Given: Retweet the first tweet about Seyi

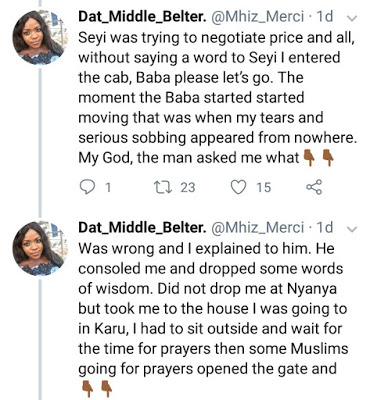Looking at the screenshot, I should pos(162,187).
